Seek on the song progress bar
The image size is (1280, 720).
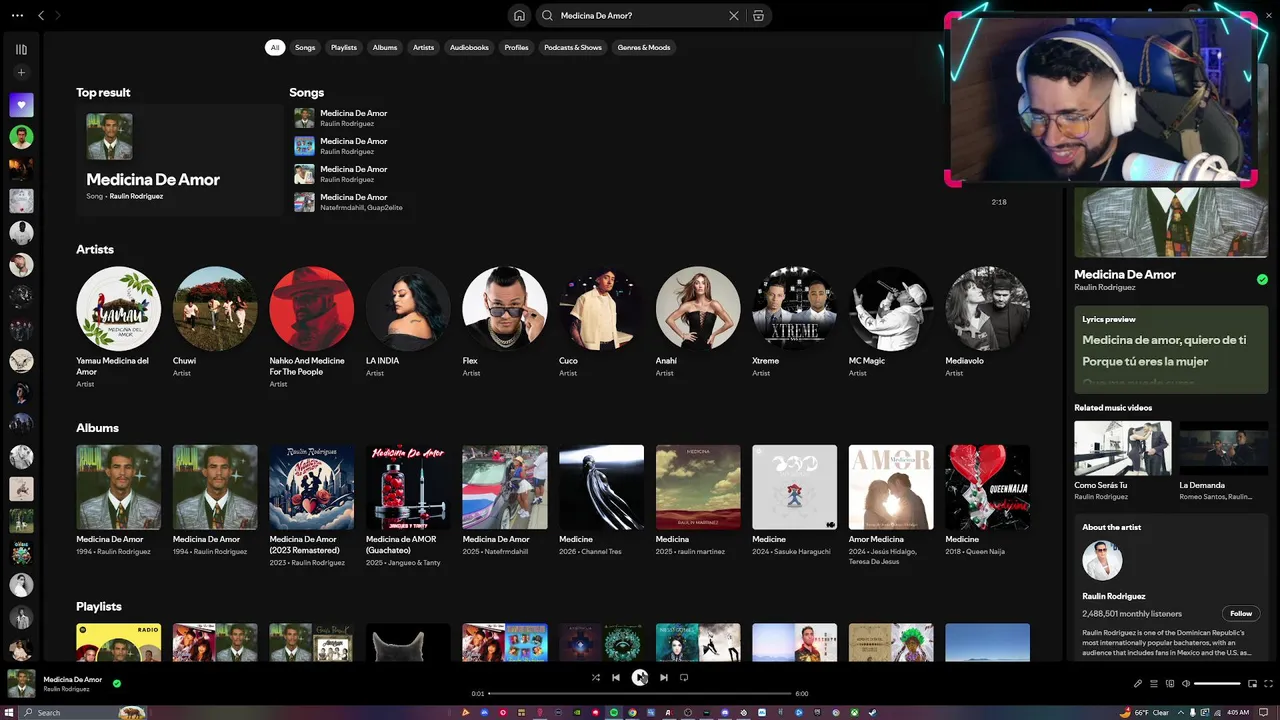pos(640,693)
